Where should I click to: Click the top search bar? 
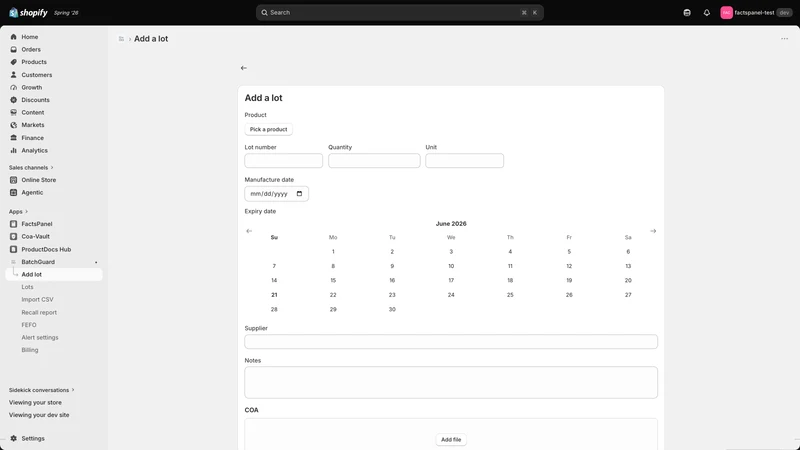click(399, 13)
